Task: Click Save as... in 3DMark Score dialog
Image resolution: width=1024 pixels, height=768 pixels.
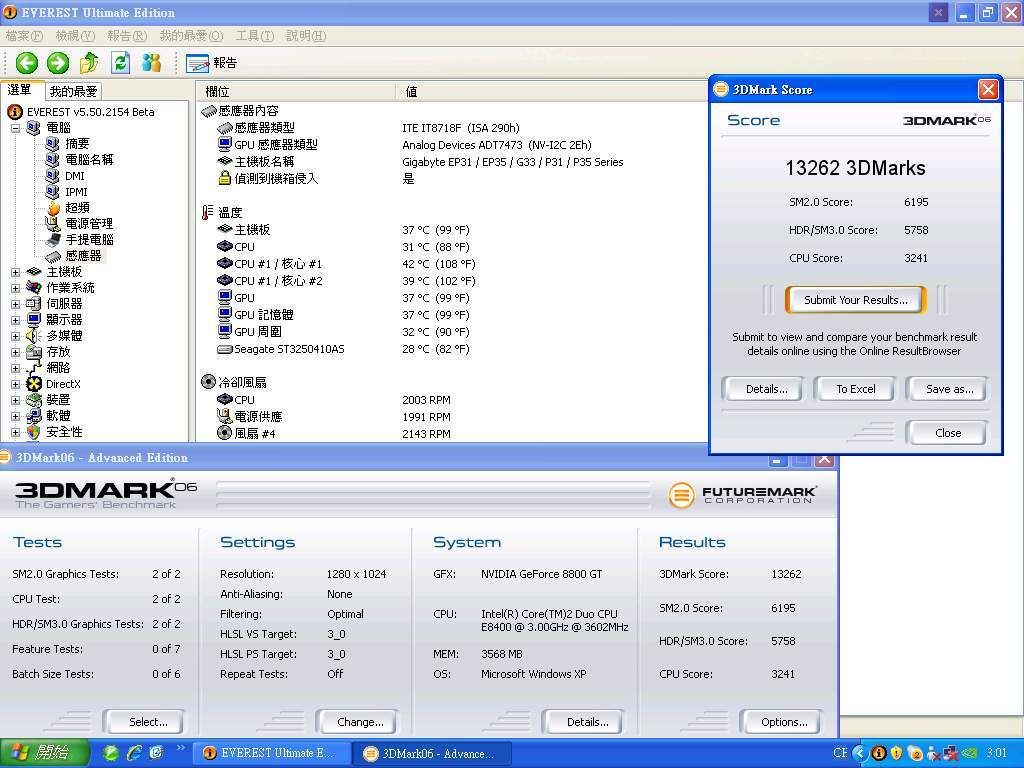Action: [x=949, y=389]
